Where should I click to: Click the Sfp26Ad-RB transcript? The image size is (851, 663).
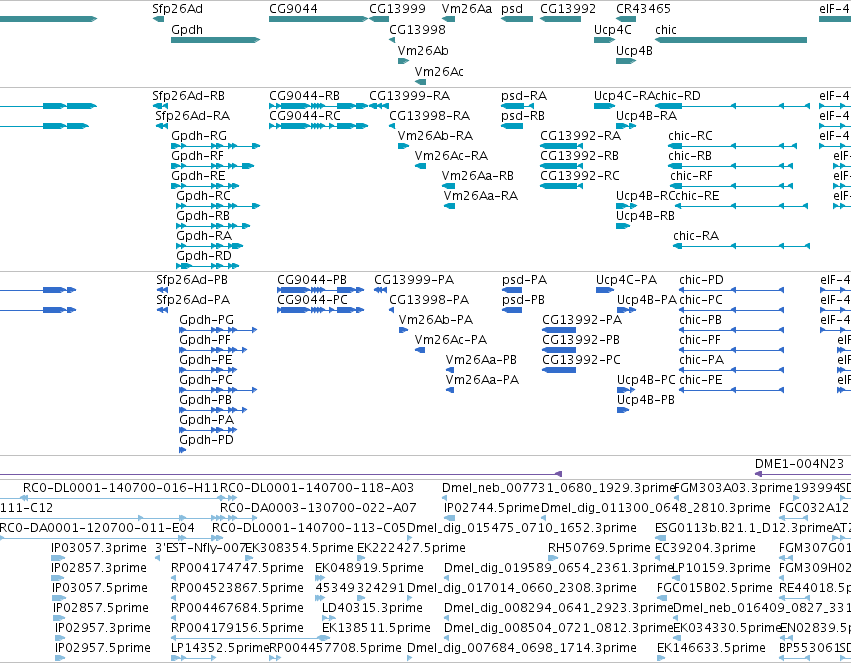pyautogui.click(x=160, y=106)
